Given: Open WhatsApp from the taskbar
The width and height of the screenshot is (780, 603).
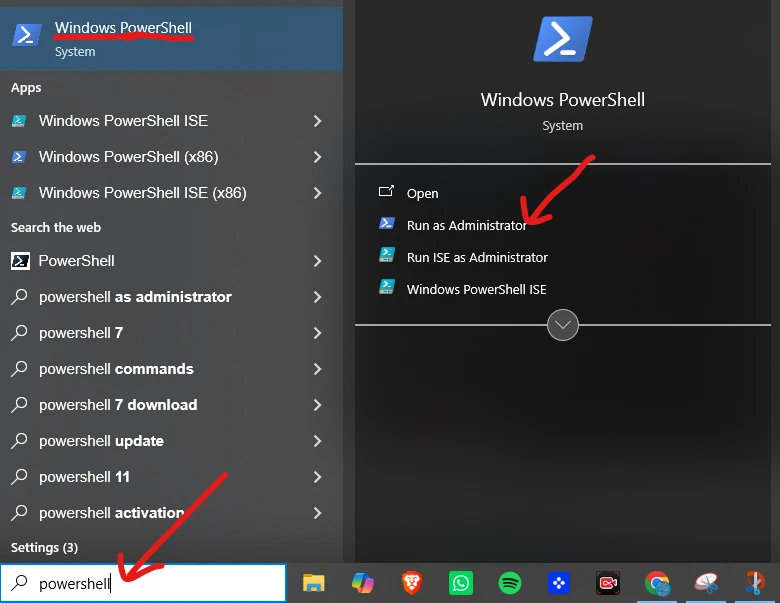Looking at the screenshot, I should tap(461, 583).
